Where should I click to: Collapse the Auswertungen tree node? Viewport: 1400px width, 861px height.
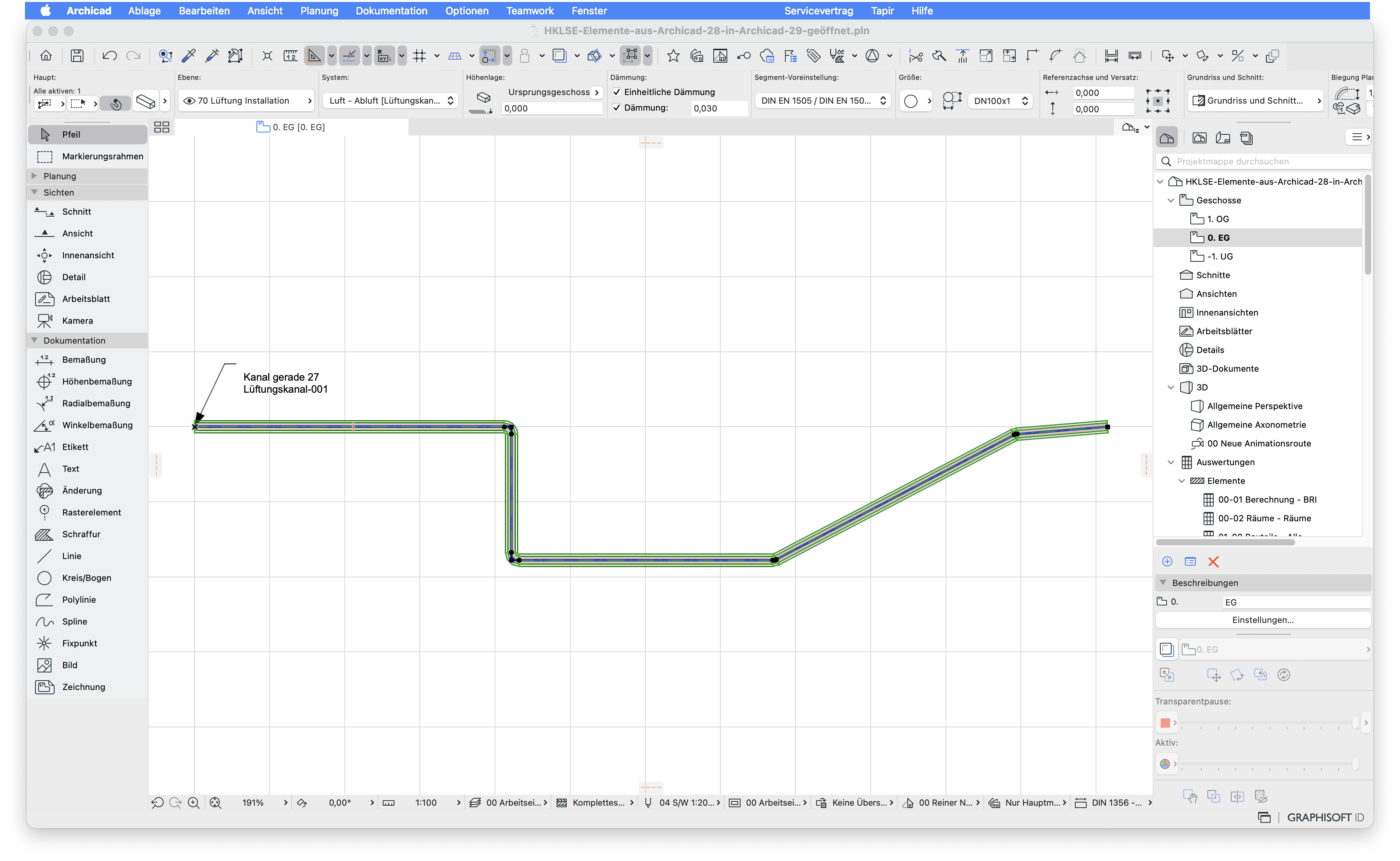click(x=1170, y=462)
